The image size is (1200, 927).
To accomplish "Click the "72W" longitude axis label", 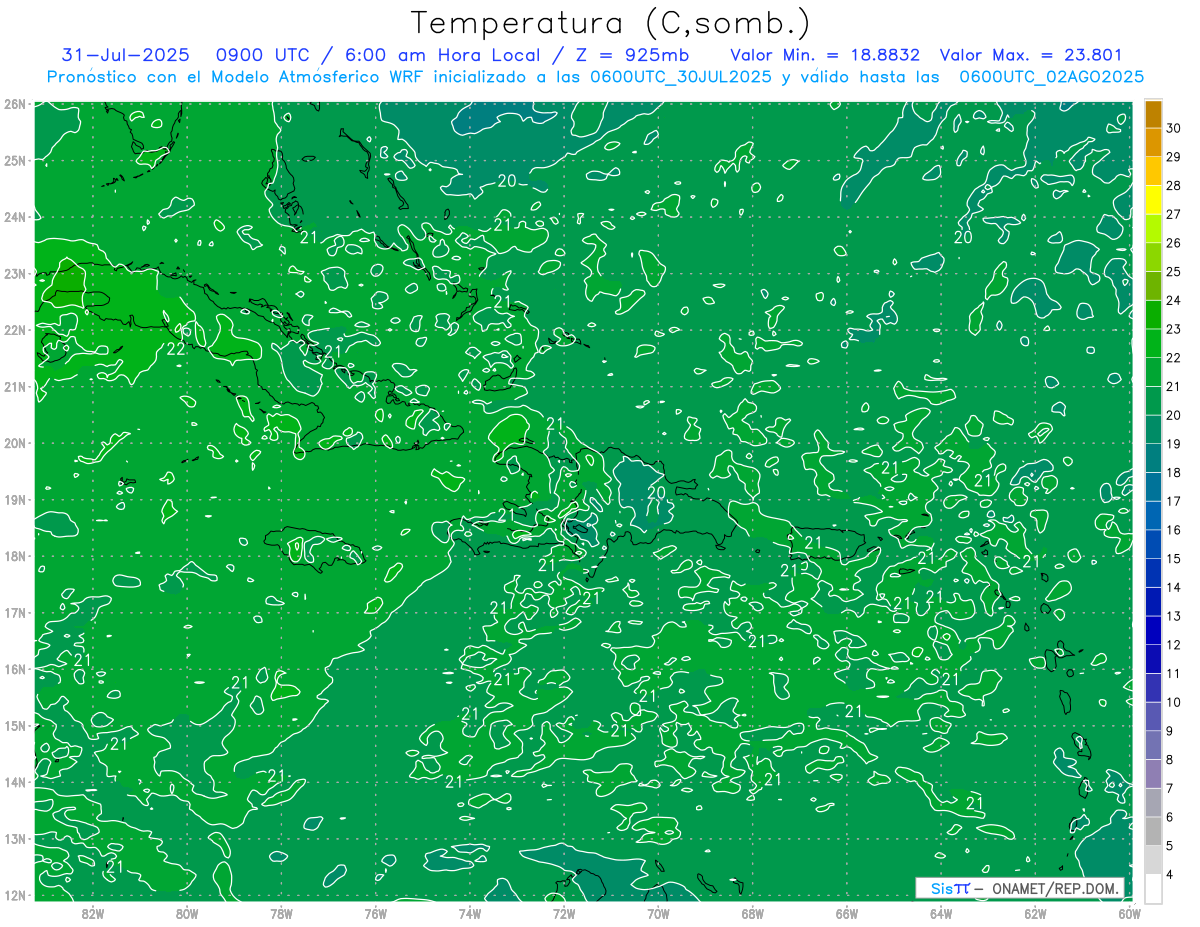I will [x=564, y=913].
